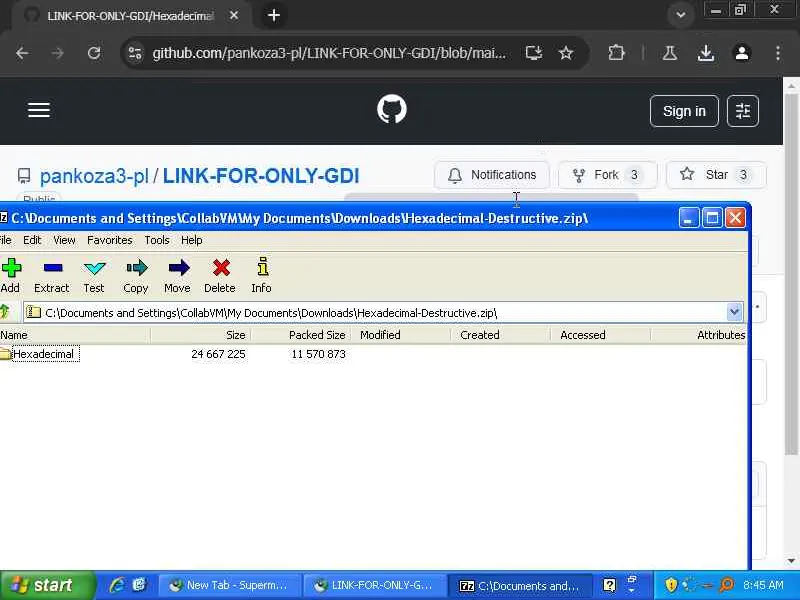
Task: Open the Info tool in 7-Zip
Action: [262, 276]
